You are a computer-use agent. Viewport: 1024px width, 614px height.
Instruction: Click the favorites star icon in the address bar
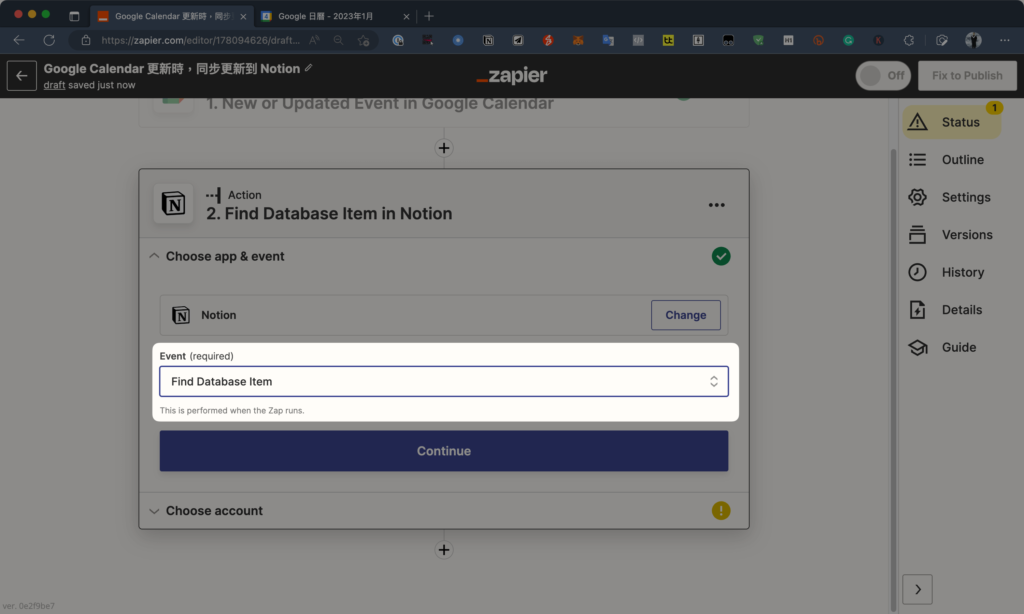pyautogui.click(x=364, y=40)
